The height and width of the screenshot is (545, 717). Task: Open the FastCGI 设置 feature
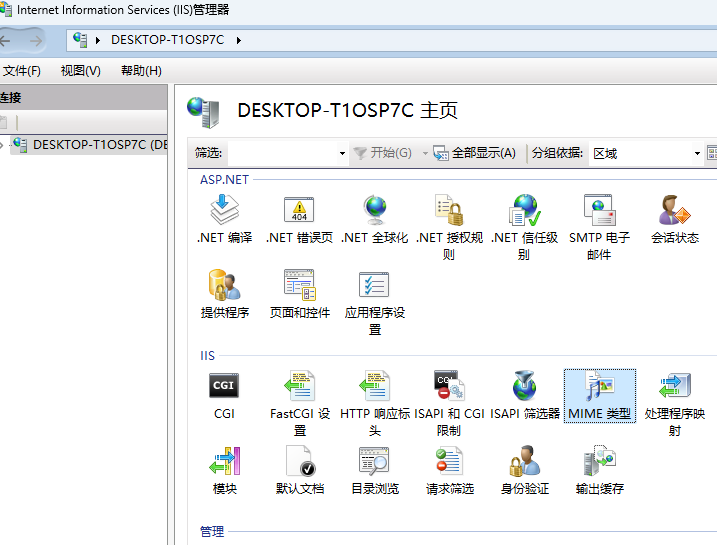point(300,404)
